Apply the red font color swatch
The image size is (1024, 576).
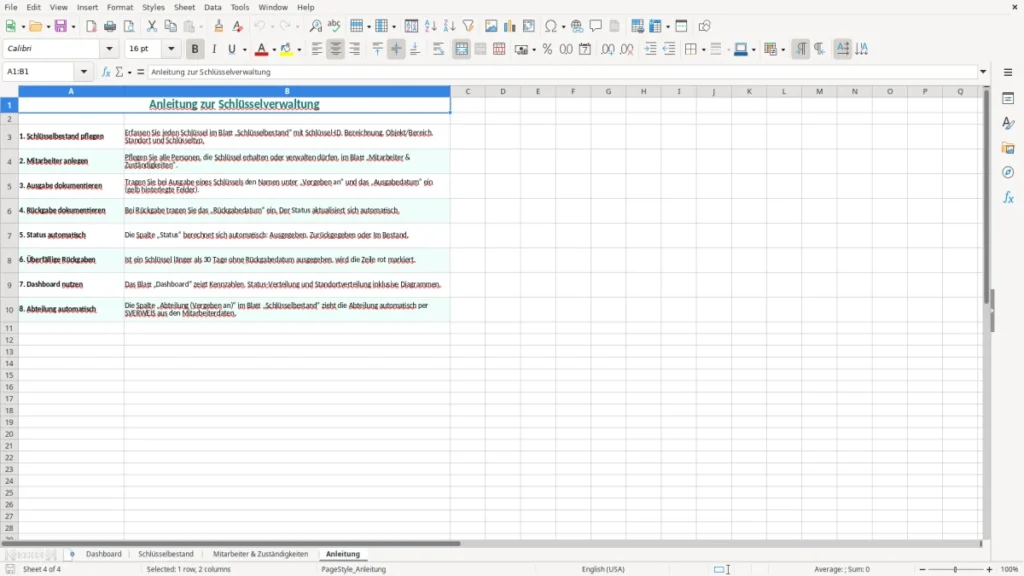click(x=261, y=49)
